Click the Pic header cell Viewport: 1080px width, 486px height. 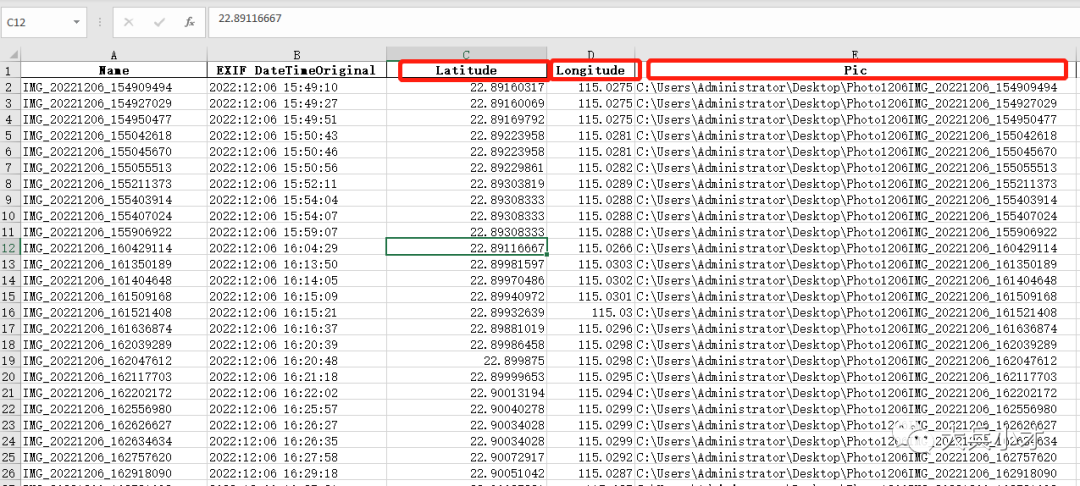tap(856, 70)
